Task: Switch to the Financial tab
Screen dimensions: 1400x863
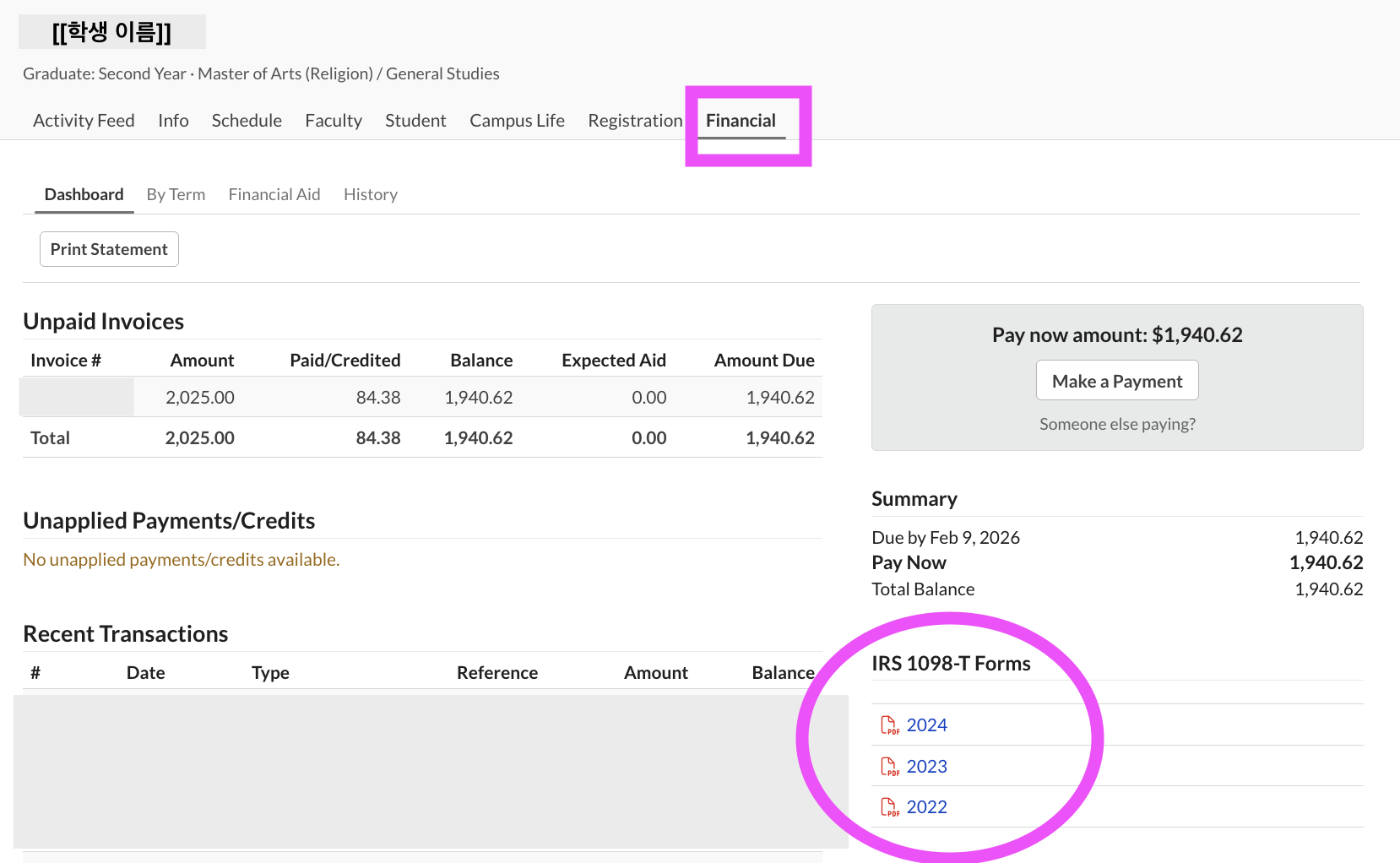Action: 741,121
